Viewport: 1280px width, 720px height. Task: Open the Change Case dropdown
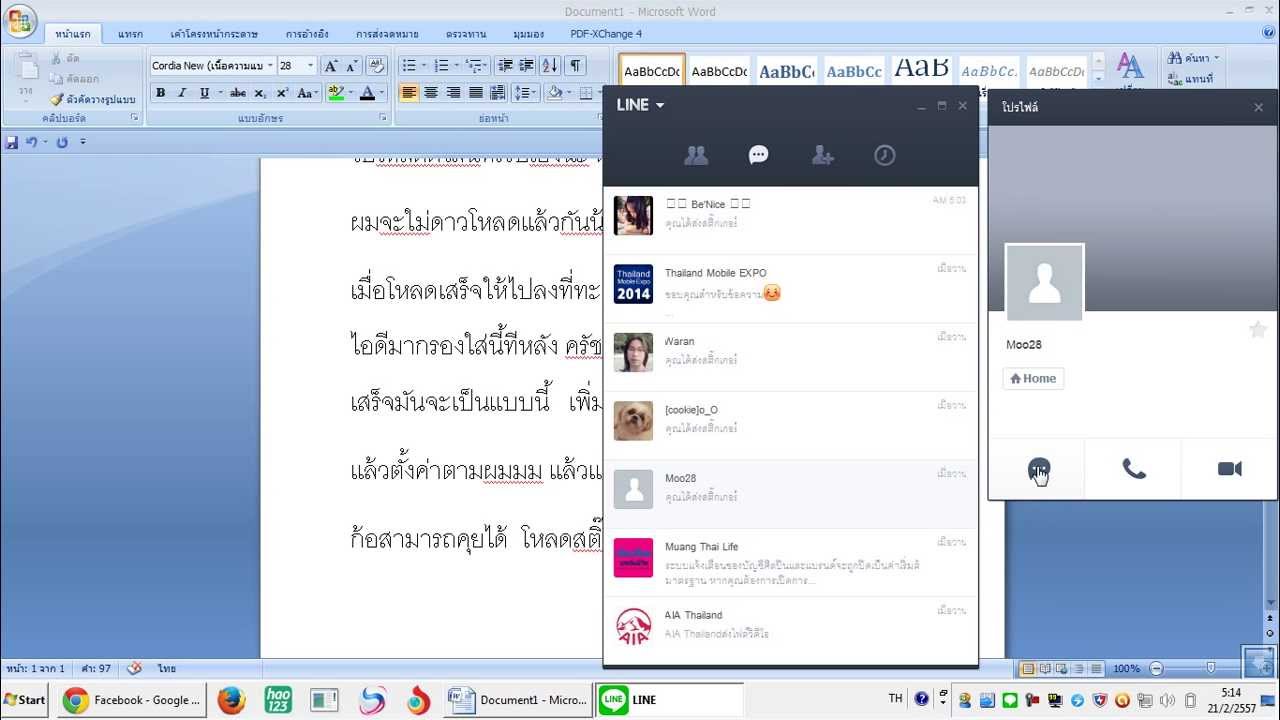pos(308,93)
